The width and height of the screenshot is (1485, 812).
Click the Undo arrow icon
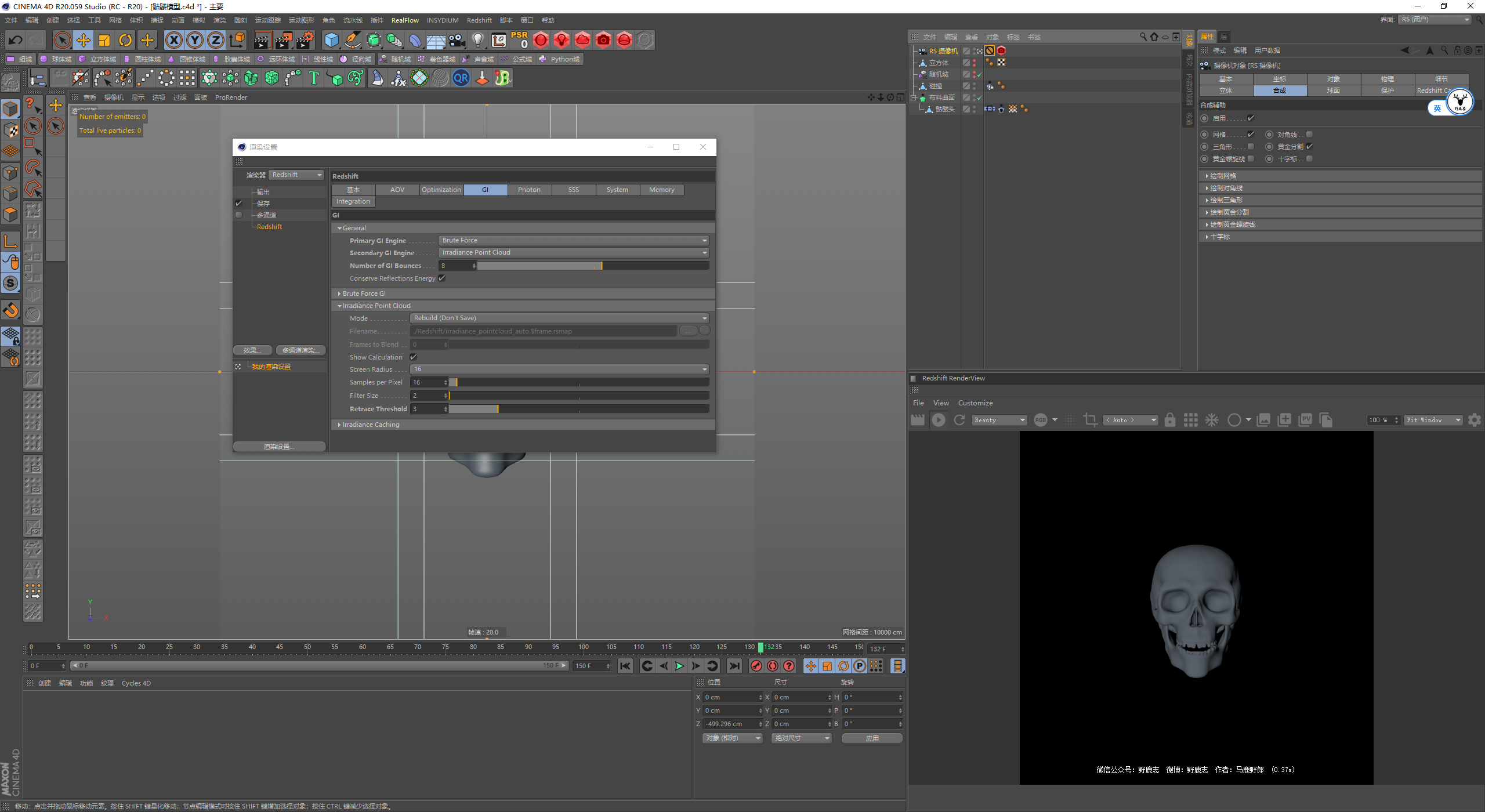pos(16,40)
